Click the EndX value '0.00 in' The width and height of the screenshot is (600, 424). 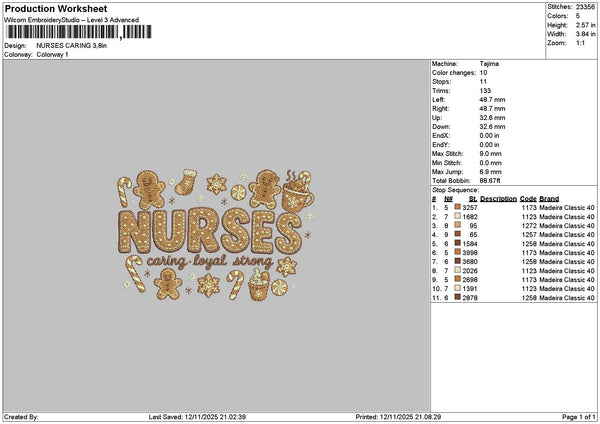(489, 136)
